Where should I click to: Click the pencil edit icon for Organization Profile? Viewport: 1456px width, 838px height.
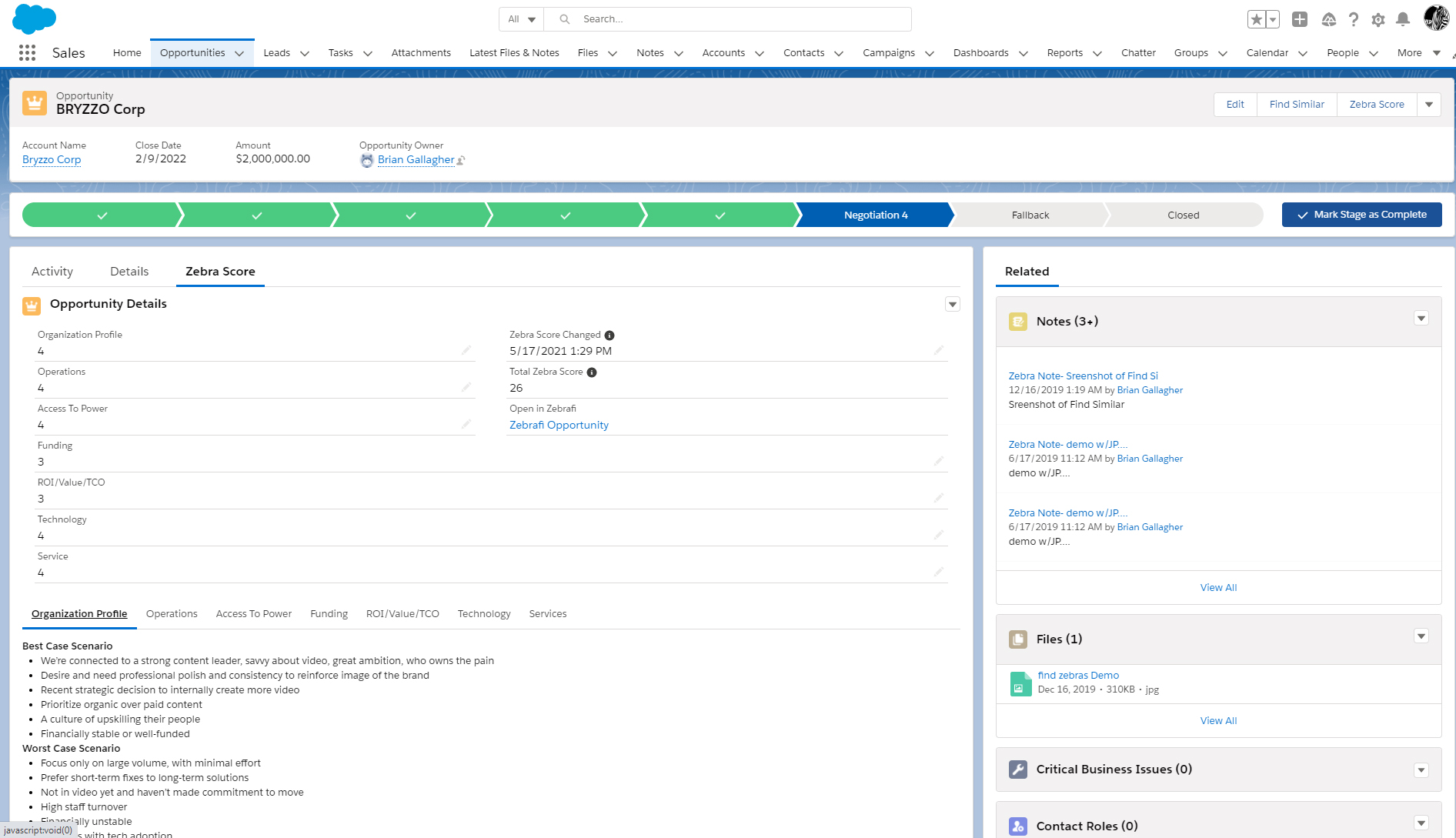[x=466, y=350]
